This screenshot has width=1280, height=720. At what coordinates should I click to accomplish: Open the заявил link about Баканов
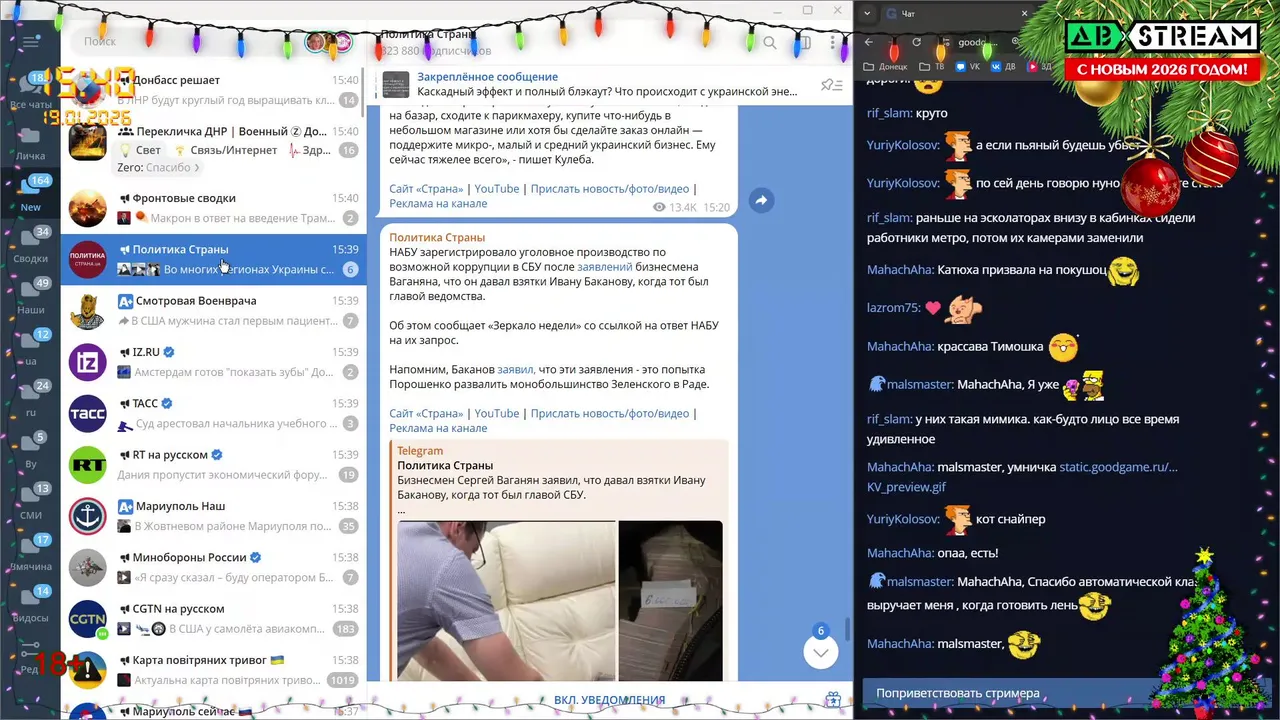coord(516,370)
